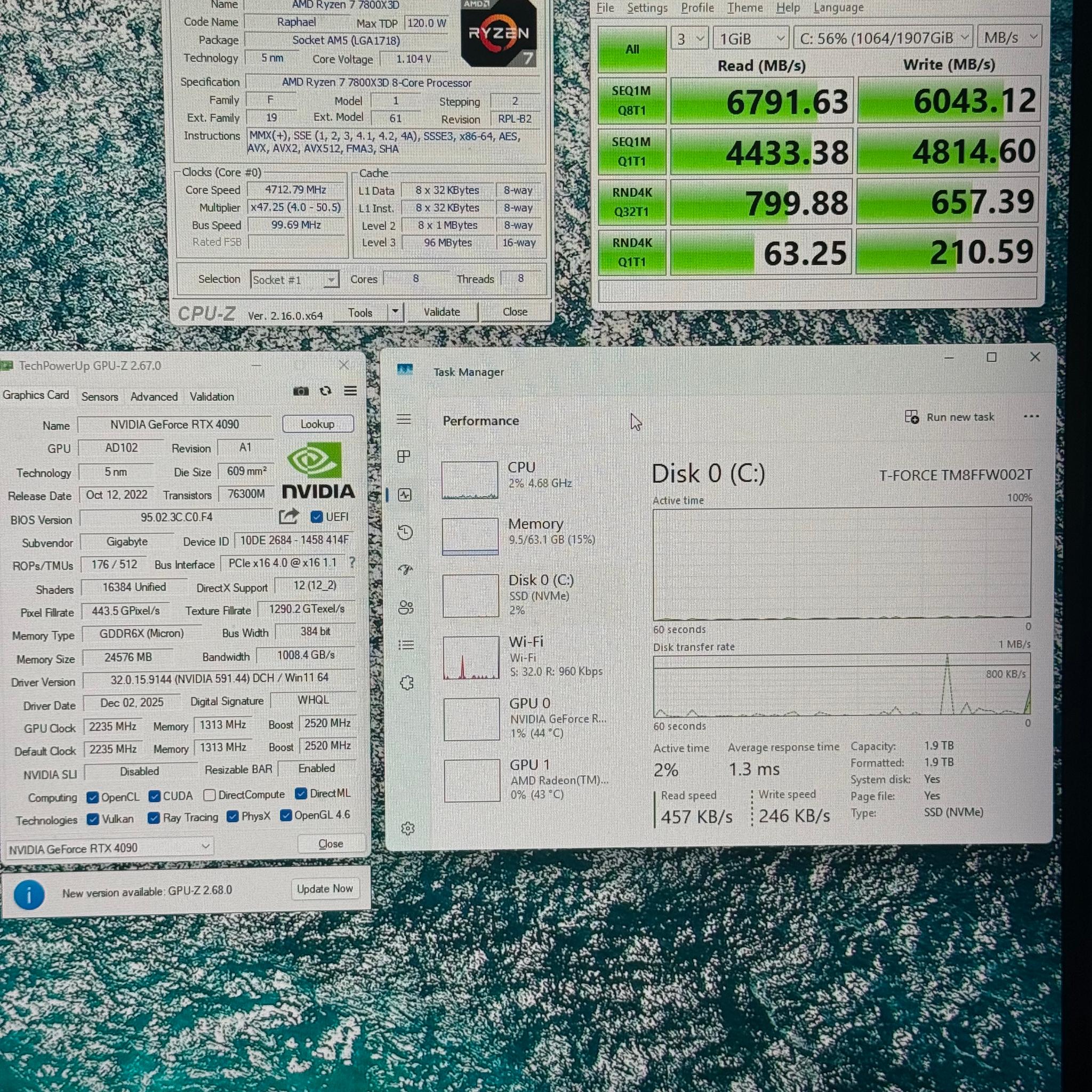Click the BIOS version share/export icon
Viewport: 1092px width, 1092px height.
[288, 516]
